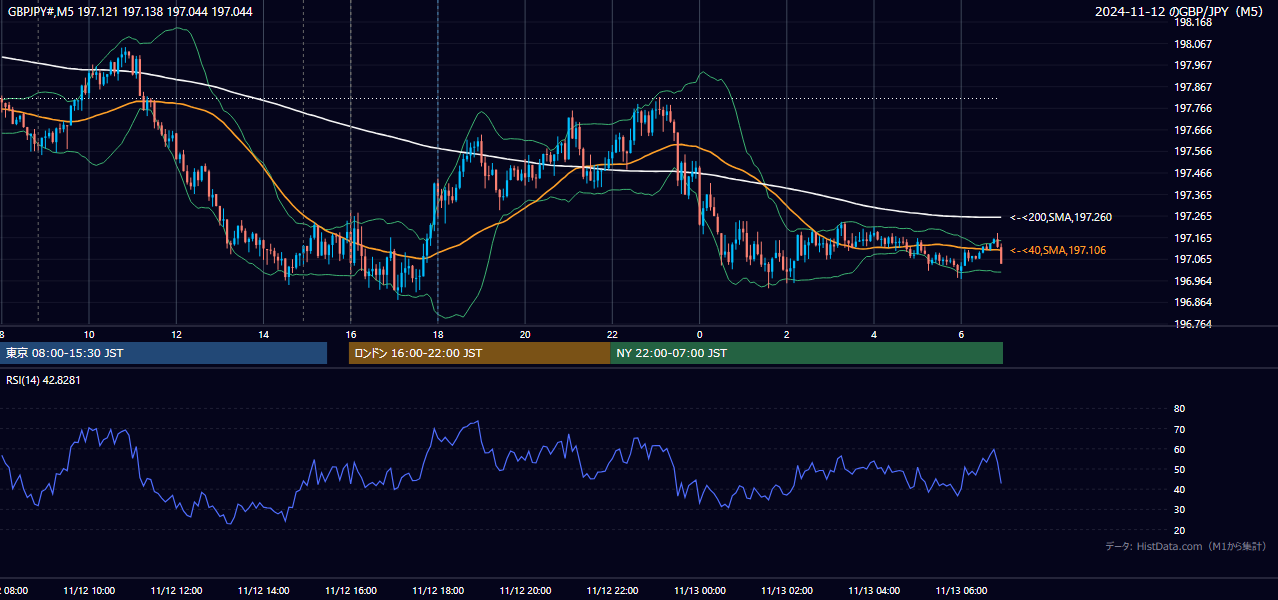Click hour tick '14' under the candlestick chart

coord(263,334)
